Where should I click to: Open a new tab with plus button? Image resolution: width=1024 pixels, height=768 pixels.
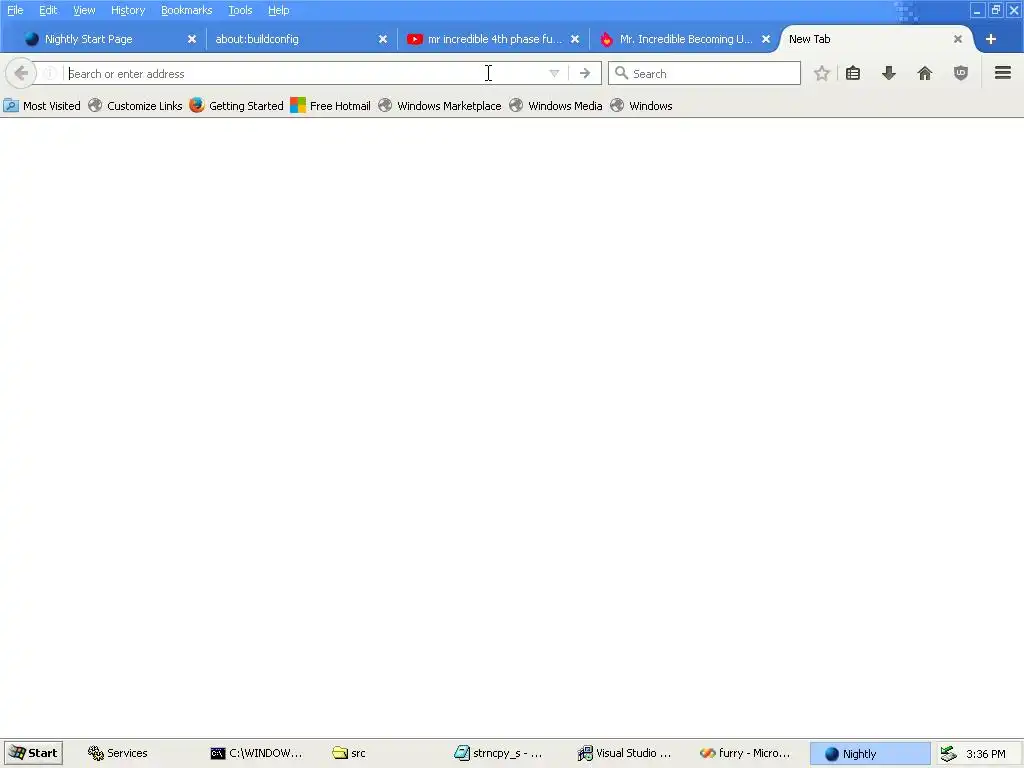tap(991, 39)
